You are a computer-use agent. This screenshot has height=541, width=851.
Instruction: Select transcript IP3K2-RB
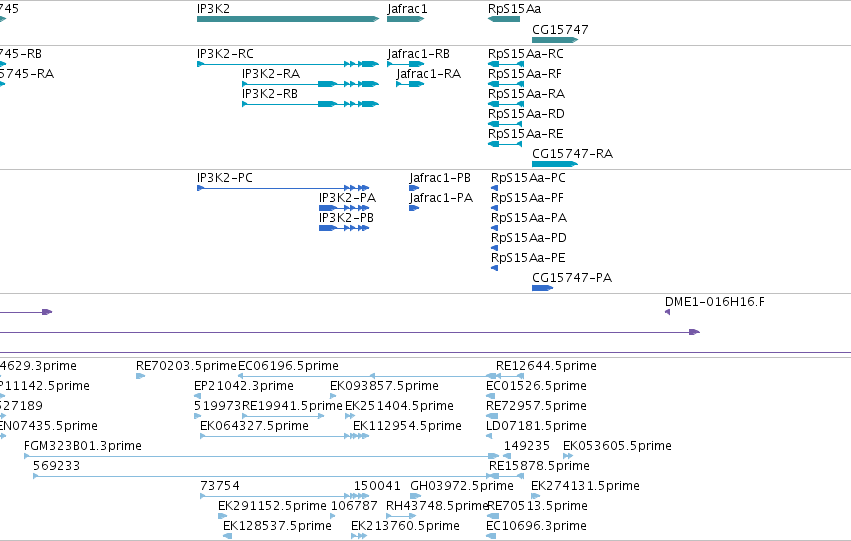310,104
